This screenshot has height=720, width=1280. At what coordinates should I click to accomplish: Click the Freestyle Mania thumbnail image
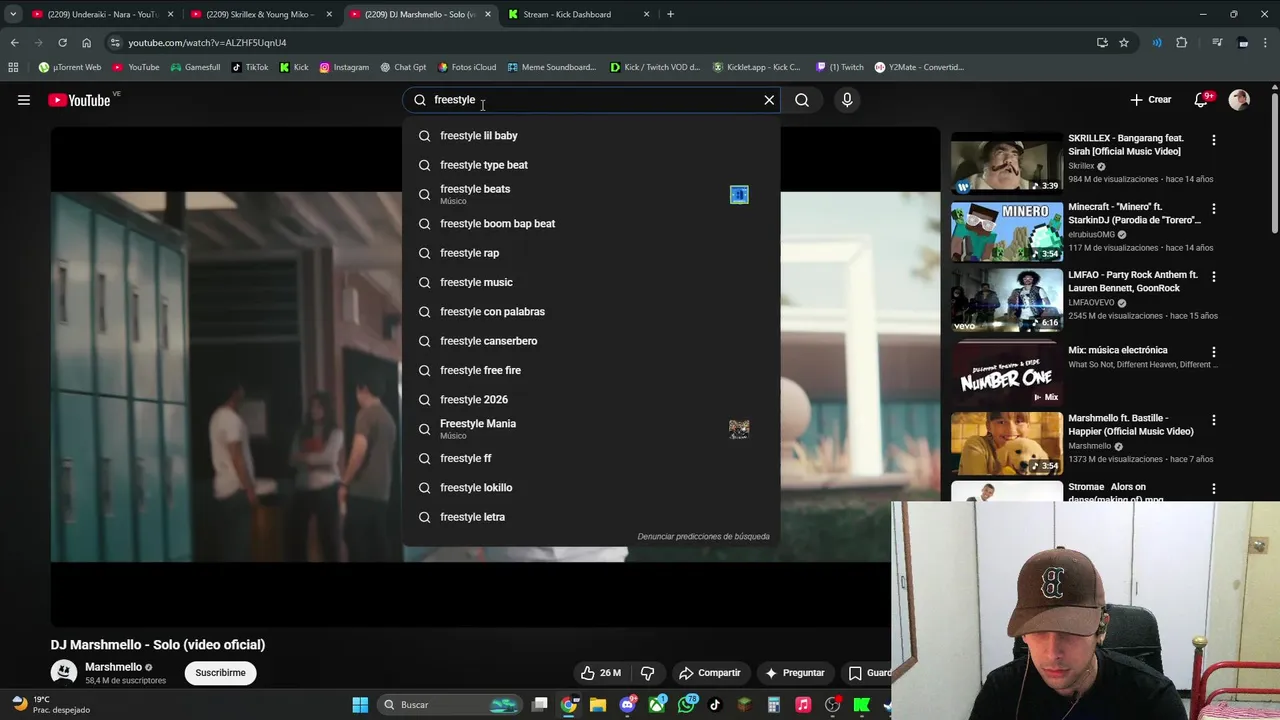pos(739,429)
